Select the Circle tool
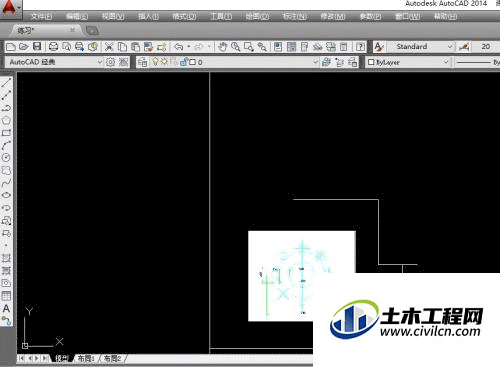Viewport: 500px width, 367px height. 6,158
